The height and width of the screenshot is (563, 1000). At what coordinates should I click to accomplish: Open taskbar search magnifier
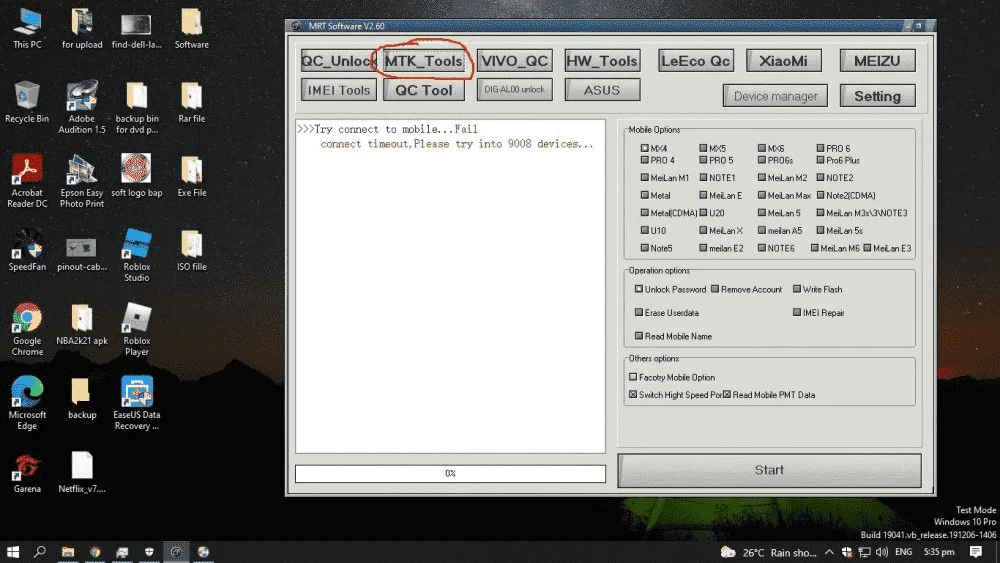coord(40,552)
